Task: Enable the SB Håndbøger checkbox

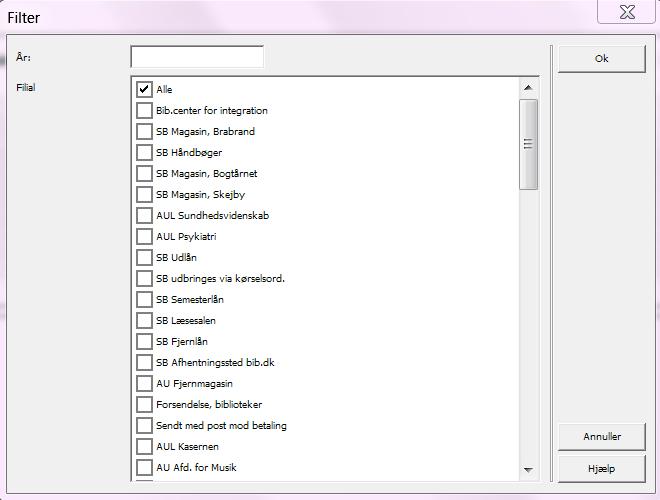Action: tap(144, 152)
